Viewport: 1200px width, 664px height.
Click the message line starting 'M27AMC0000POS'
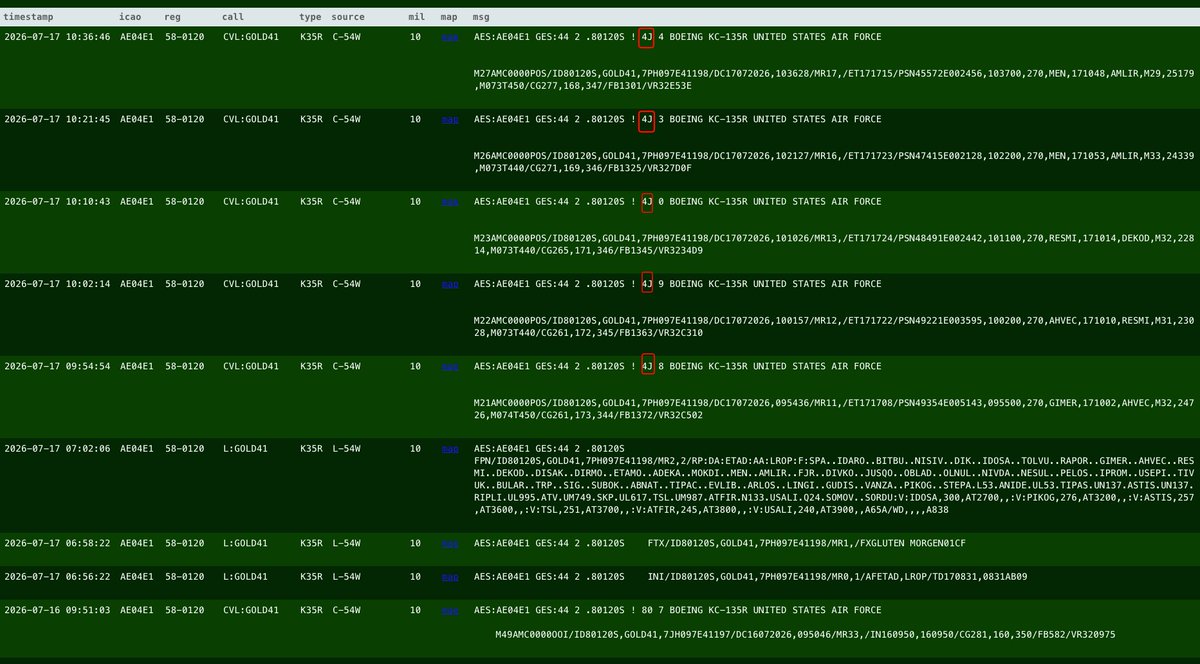click(834, 79)
